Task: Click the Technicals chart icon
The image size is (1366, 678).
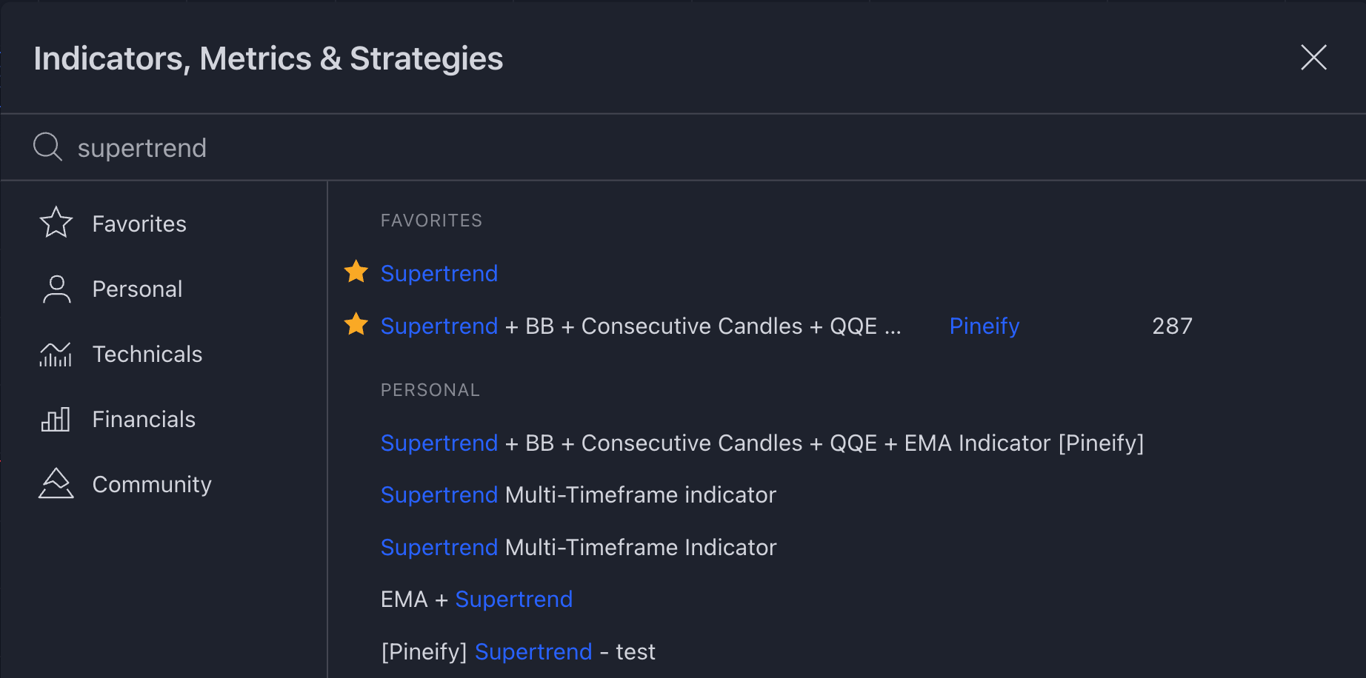Action: pyautogui.click(x=56, y=354)
